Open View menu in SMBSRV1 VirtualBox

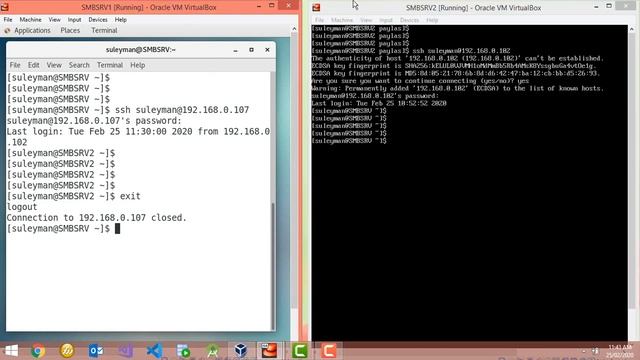coord(54,20)
